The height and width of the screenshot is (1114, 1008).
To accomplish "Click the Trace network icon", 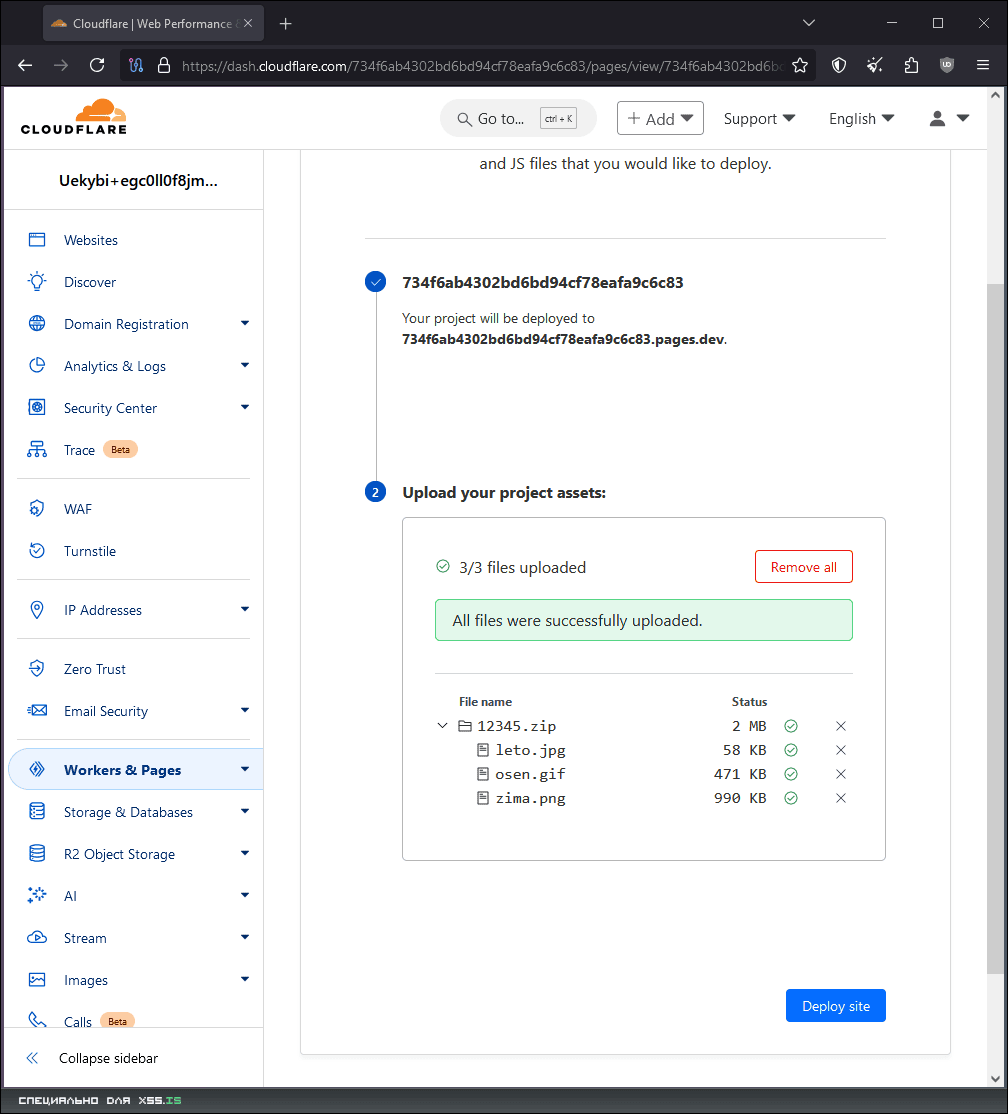I will pos(37,449).
